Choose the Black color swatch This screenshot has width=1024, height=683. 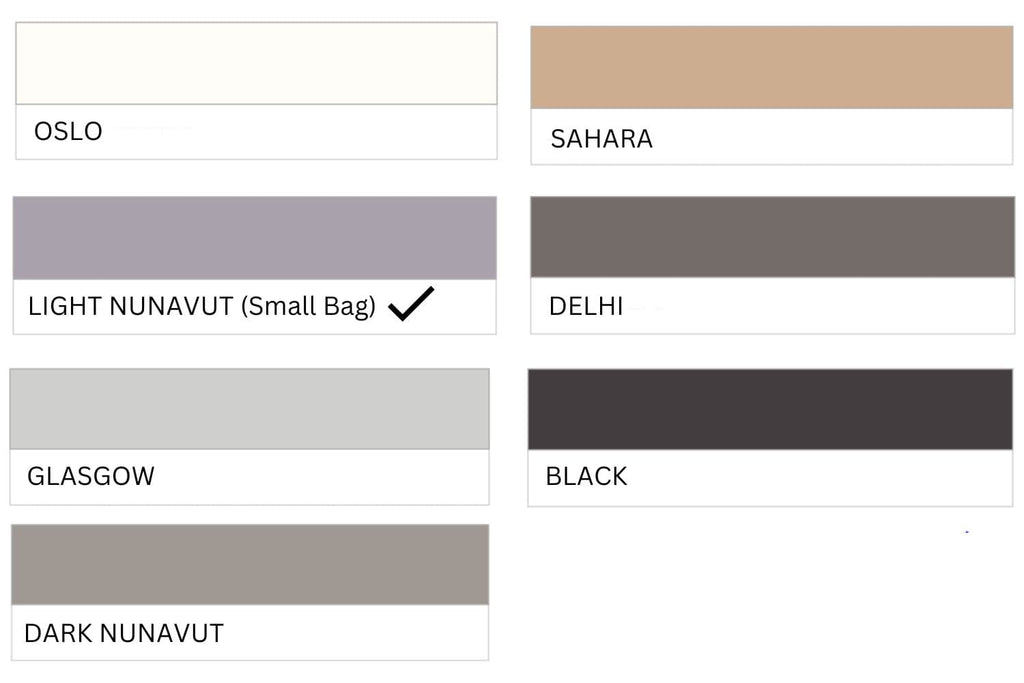coord(771,409)
